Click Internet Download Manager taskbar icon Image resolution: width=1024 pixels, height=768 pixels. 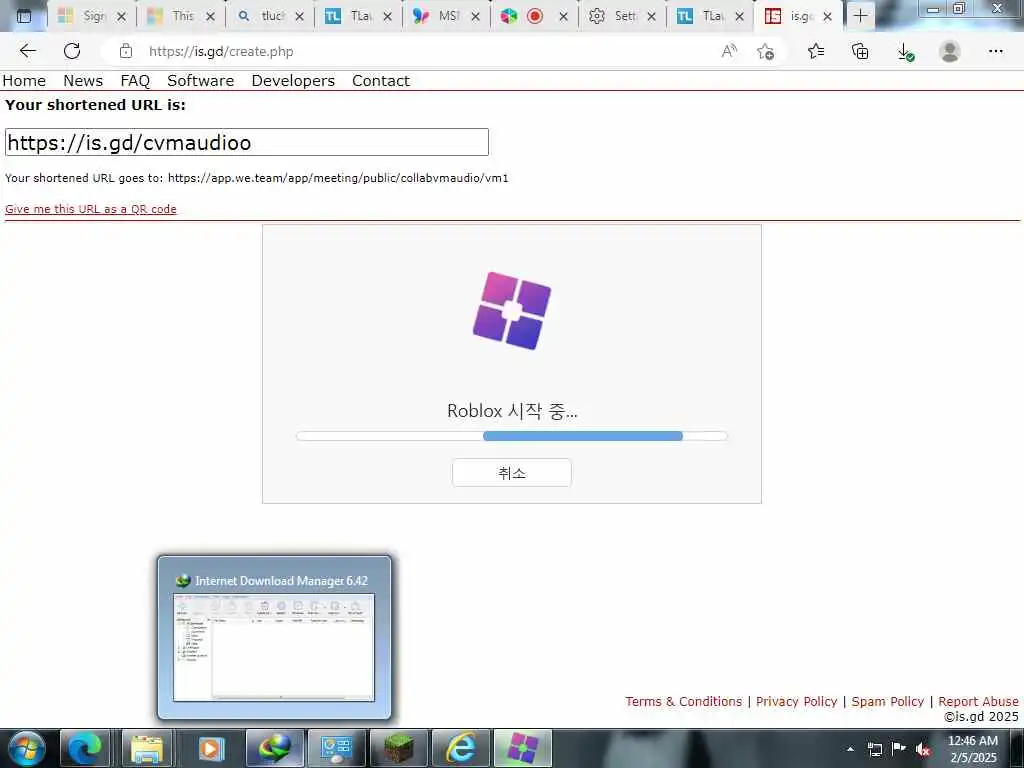[x=274, y=748]
